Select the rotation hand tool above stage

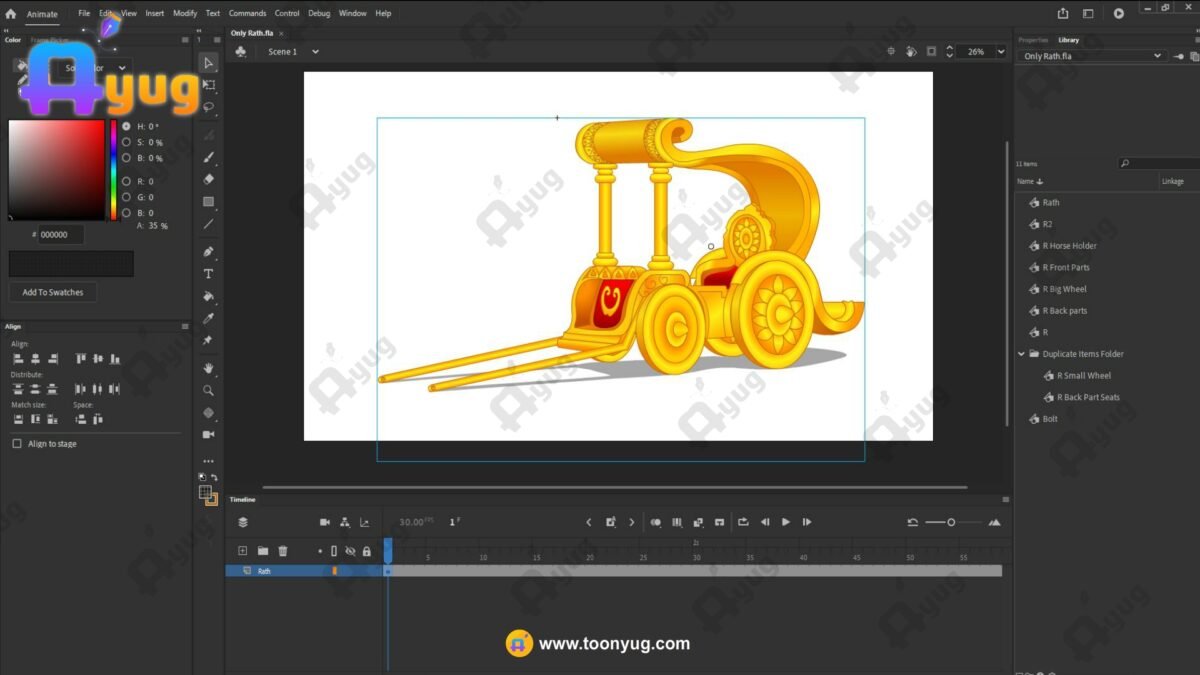pyautogui.click(x=911, y=51)
